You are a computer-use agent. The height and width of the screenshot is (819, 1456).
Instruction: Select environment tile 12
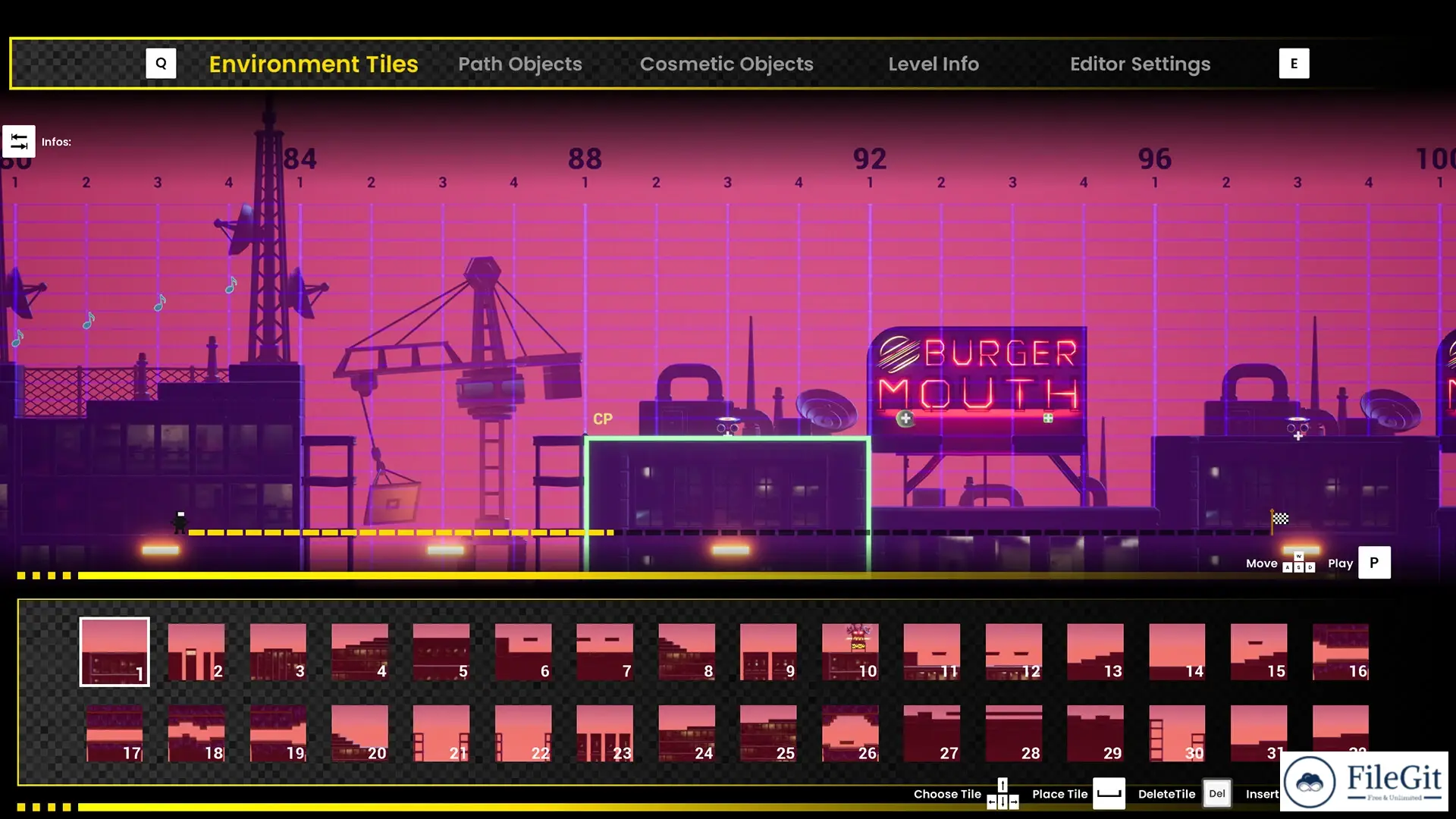coord(1014,651)
